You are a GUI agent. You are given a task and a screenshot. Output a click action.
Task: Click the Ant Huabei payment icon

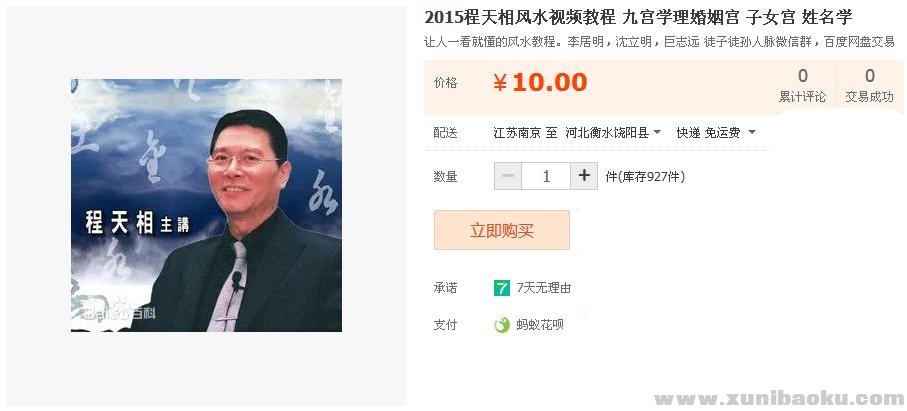pos(502,325)
